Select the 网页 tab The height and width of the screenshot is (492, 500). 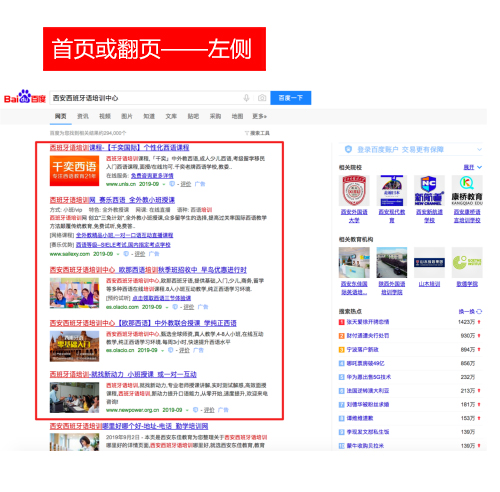pyautogui.click(x=60, y=116)
